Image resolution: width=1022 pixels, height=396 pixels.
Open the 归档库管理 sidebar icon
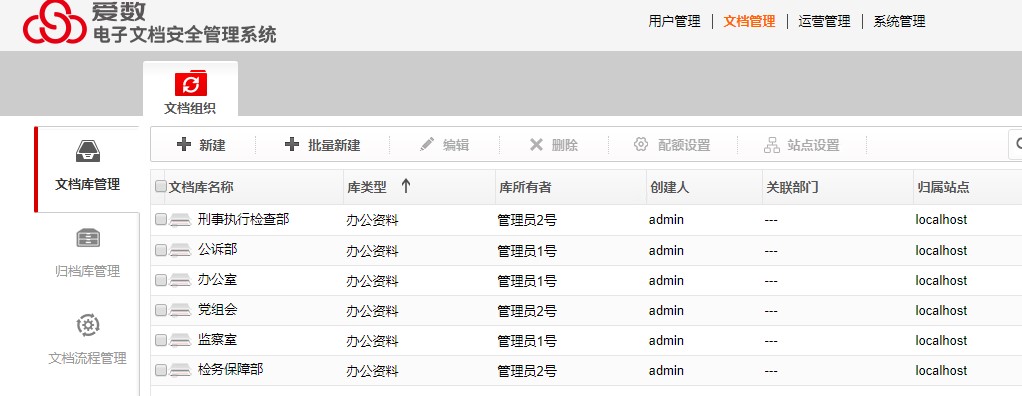[x=88, y=238]
